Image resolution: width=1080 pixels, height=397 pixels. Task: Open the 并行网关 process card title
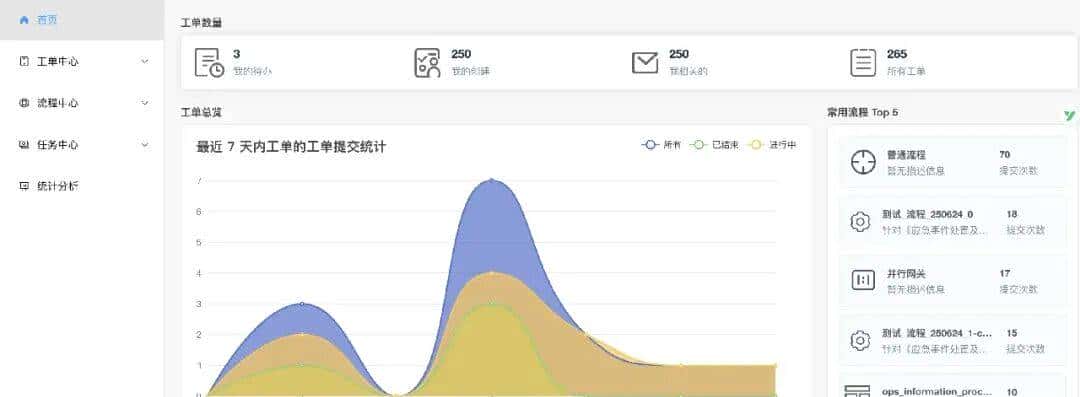tap(906, 274)
